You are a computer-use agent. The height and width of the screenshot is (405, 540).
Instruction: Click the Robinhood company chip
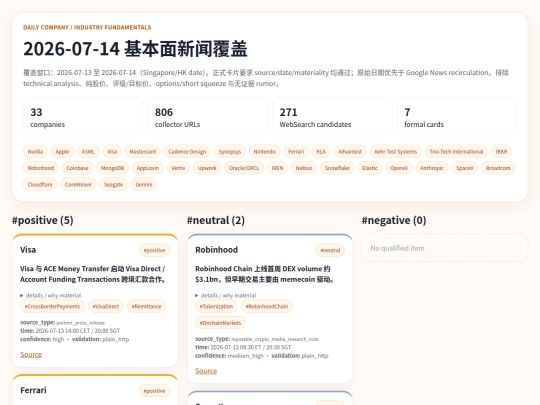click(41, 168)
